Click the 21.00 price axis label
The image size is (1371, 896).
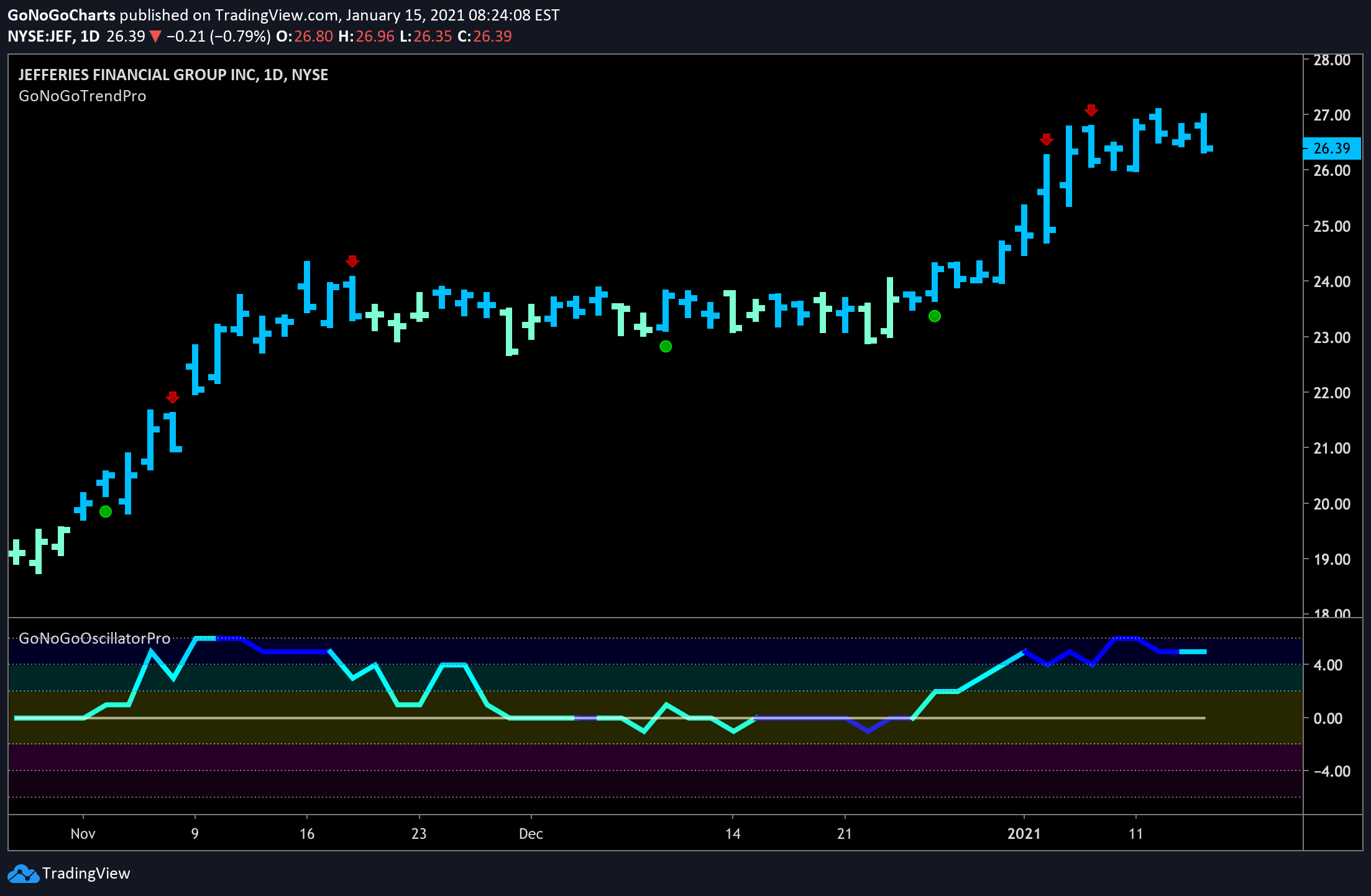tap(1332, 448)
